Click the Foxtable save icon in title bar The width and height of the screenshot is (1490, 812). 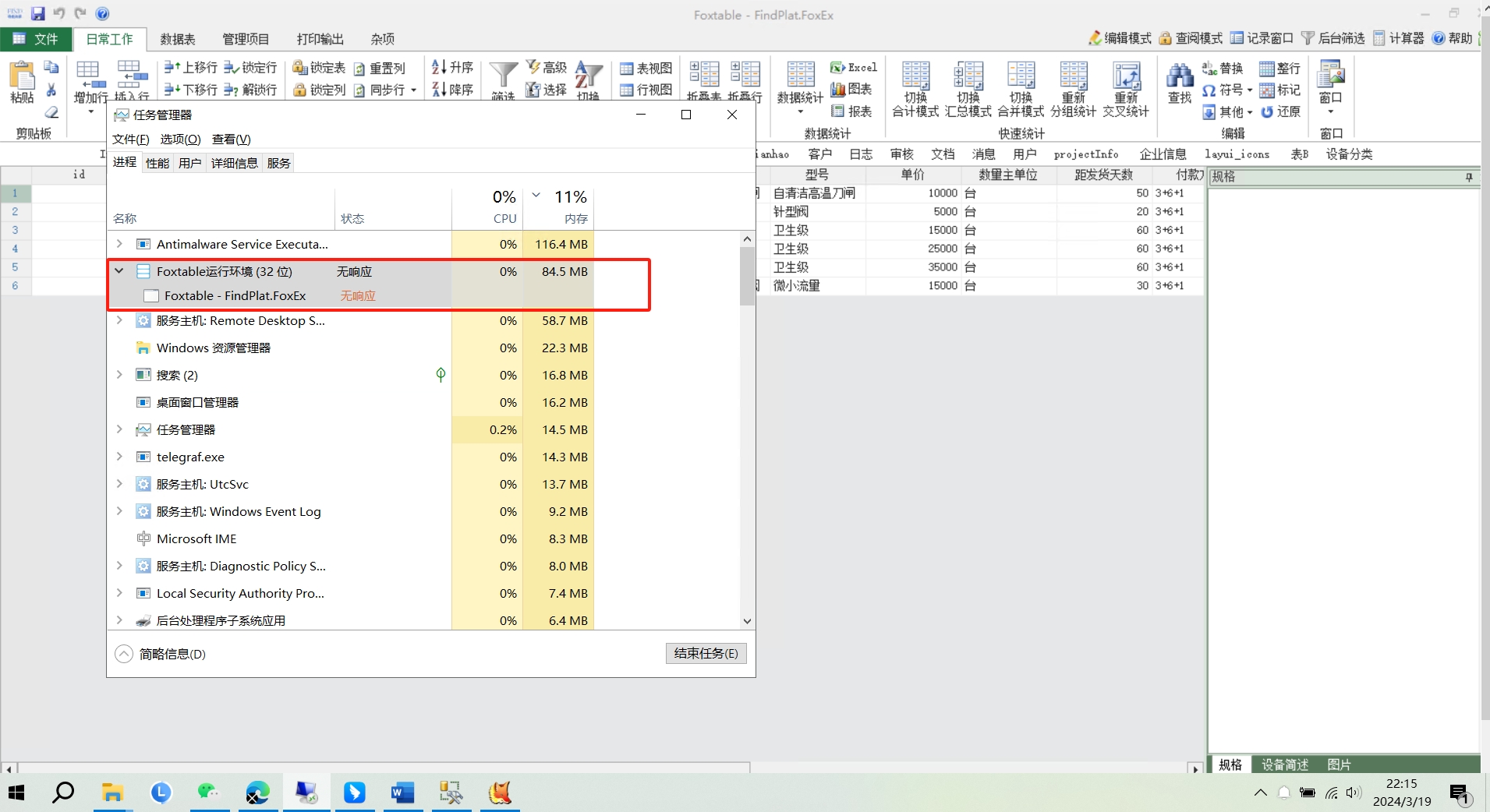coord(37,13)
